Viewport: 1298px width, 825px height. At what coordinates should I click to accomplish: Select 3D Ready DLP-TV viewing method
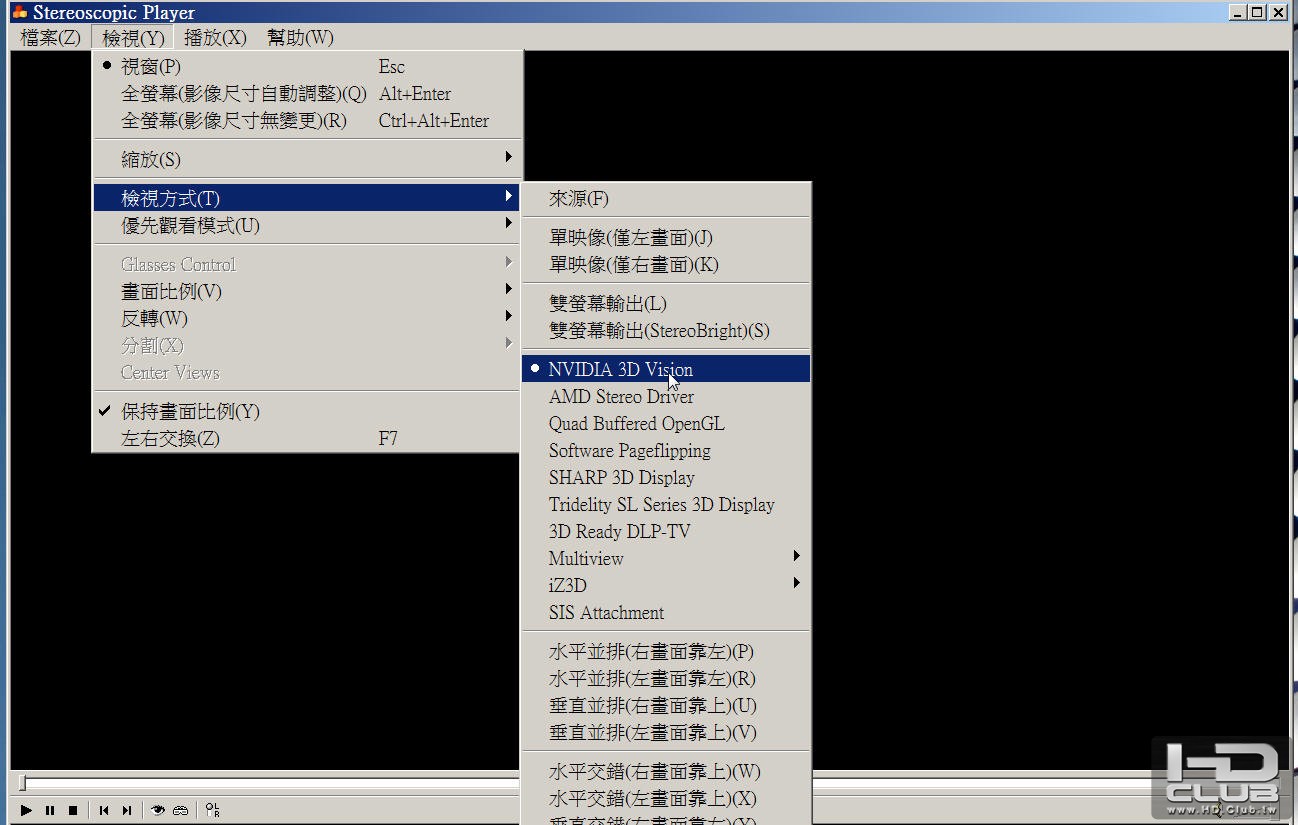click(666, 531)
